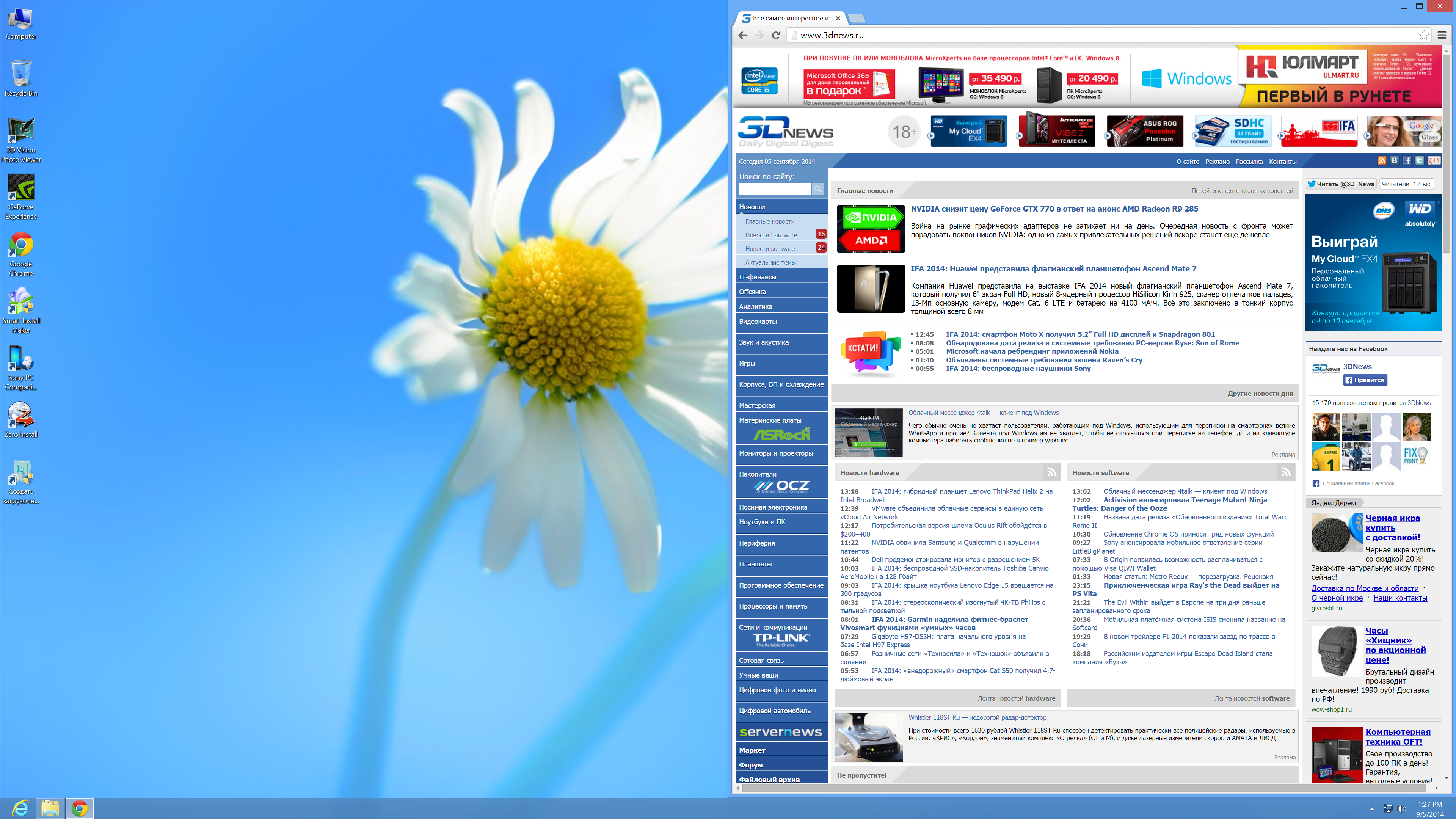The width and height of the screenshot is (1456, 819).
Task: Select Новости software in sidebar
Action: (770, 249)
